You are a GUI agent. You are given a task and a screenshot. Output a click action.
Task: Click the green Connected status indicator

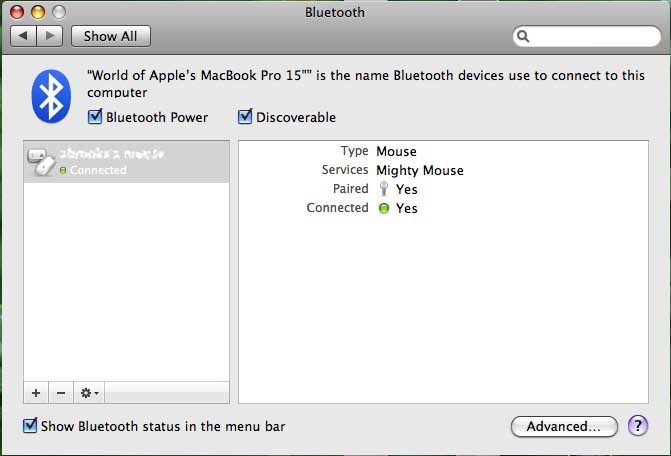(384, 208)
